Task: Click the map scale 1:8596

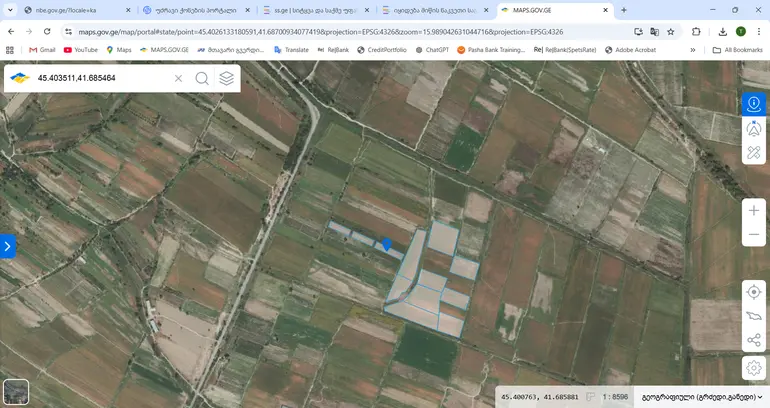Action: coord(615,397)
